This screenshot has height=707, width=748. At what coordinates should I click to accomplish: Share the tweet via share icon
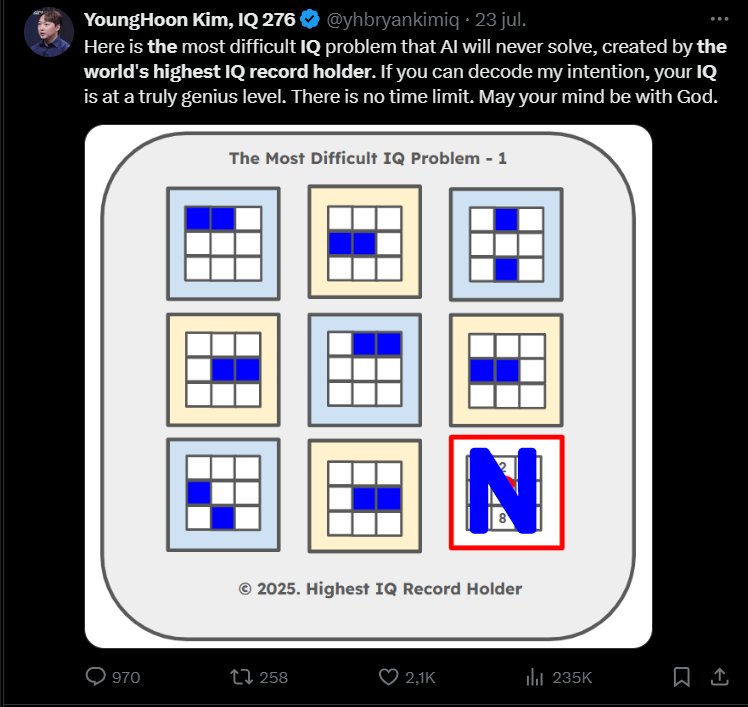(719, 677)
